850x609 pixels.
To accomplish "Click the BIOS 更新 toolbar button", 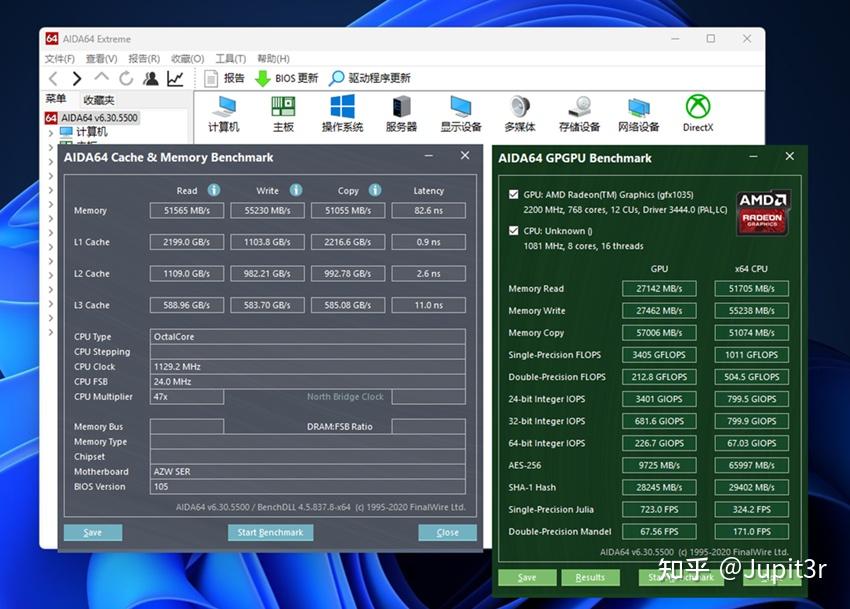I will [x=287, y=79].
